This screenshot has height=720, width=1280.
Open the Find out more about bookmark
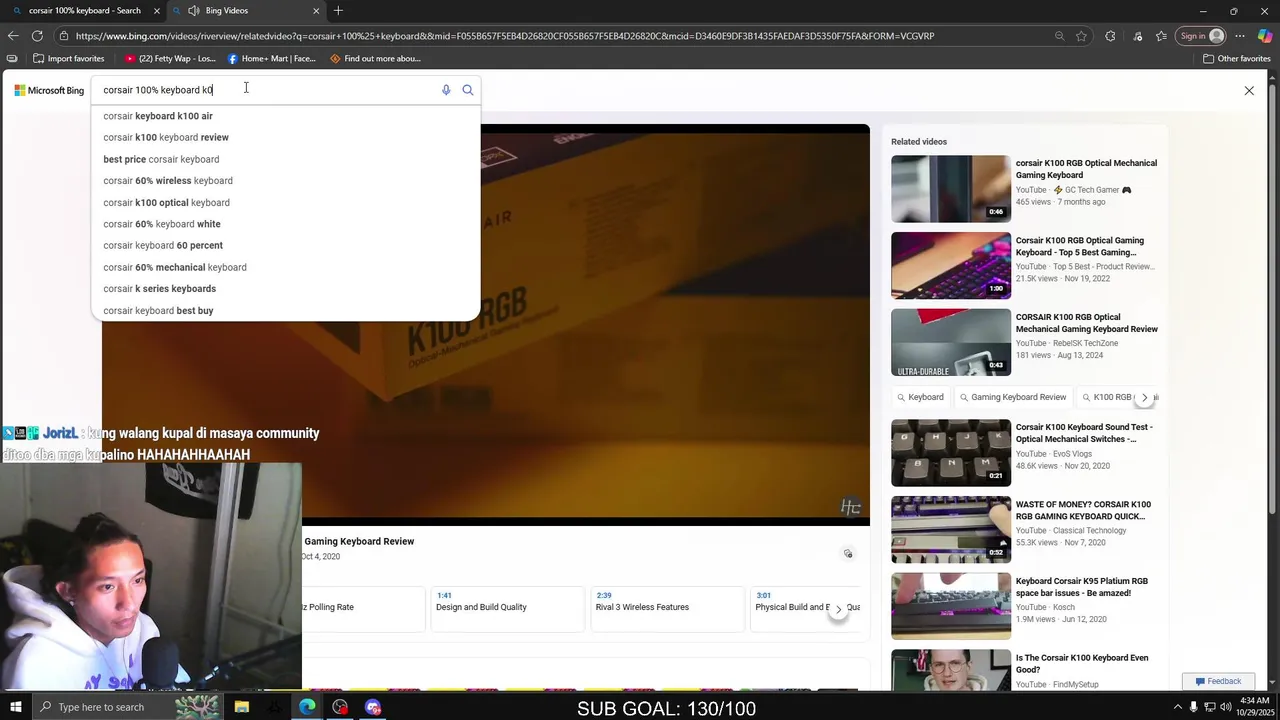pos(375,59)
